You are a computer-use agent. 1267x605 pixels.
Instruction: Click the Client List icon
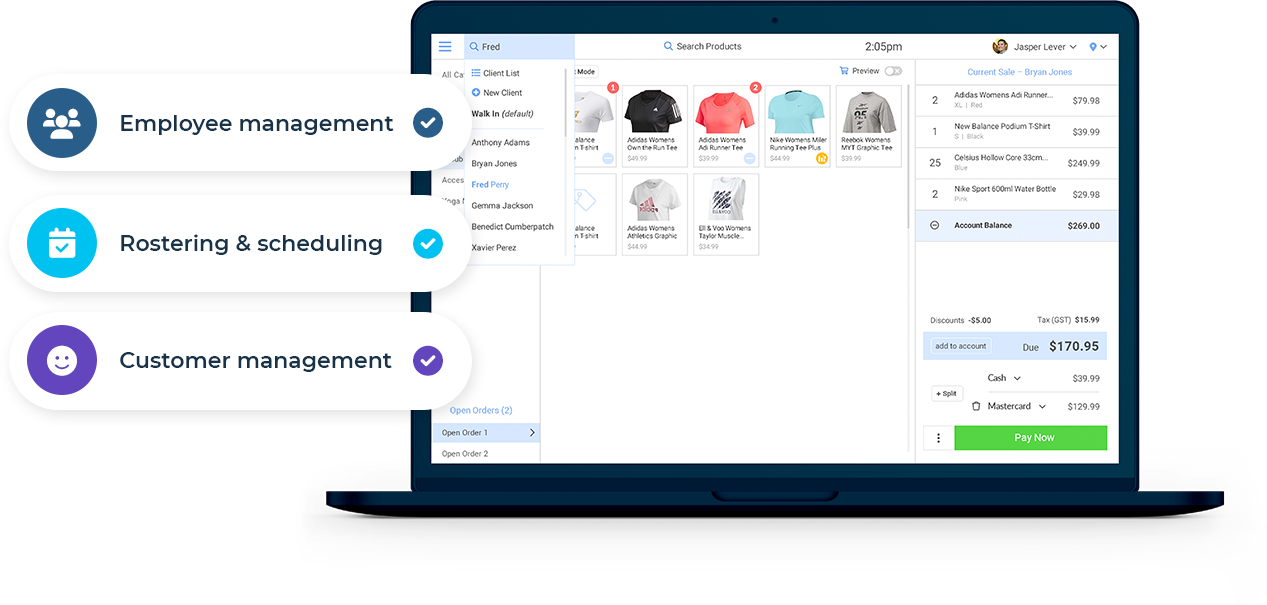(x=476, y=73)
